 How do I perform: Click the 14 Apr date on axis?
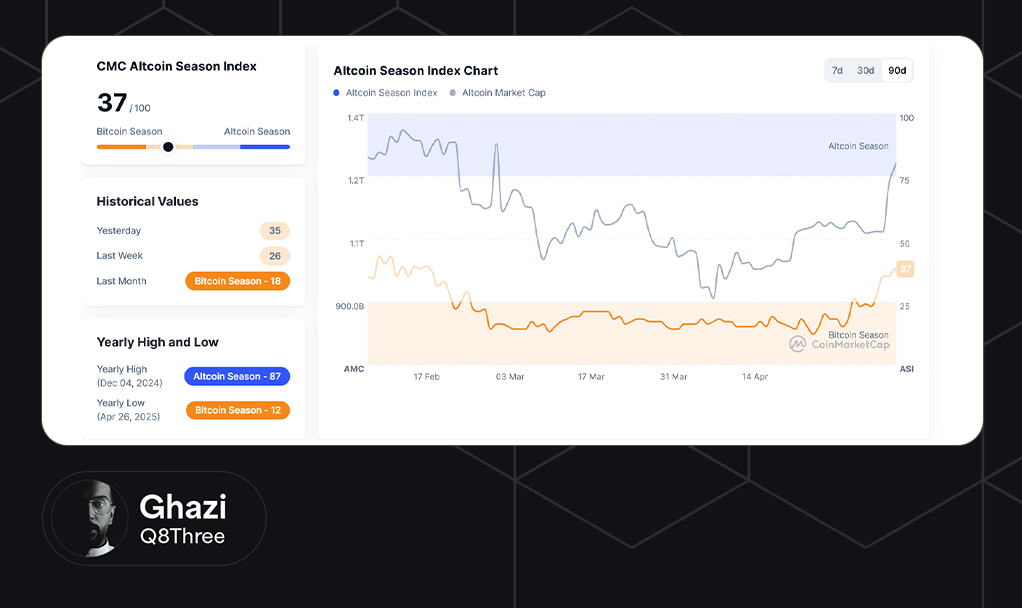coord(755,377)
